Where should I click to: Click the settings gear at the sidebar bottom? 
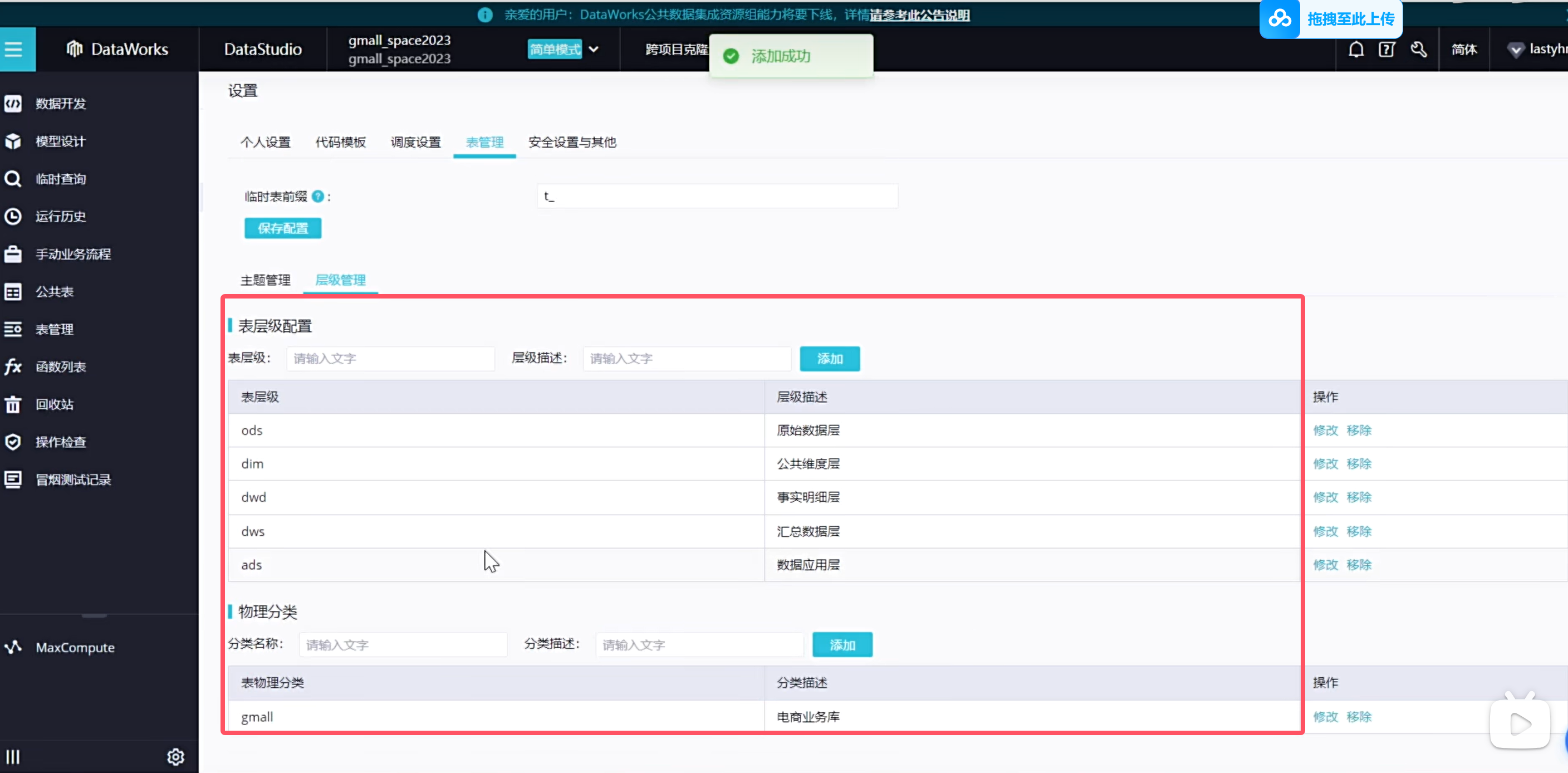point(175,756)
